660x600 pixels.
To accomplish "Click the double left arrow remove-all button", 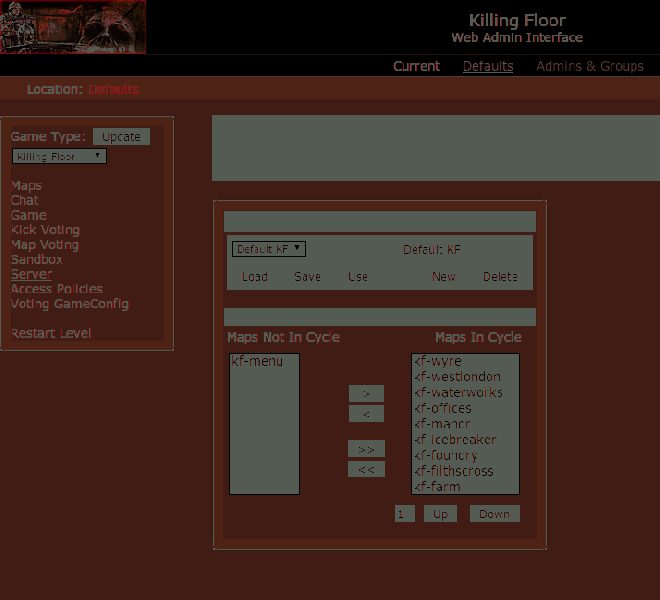I will pos(366,469).
